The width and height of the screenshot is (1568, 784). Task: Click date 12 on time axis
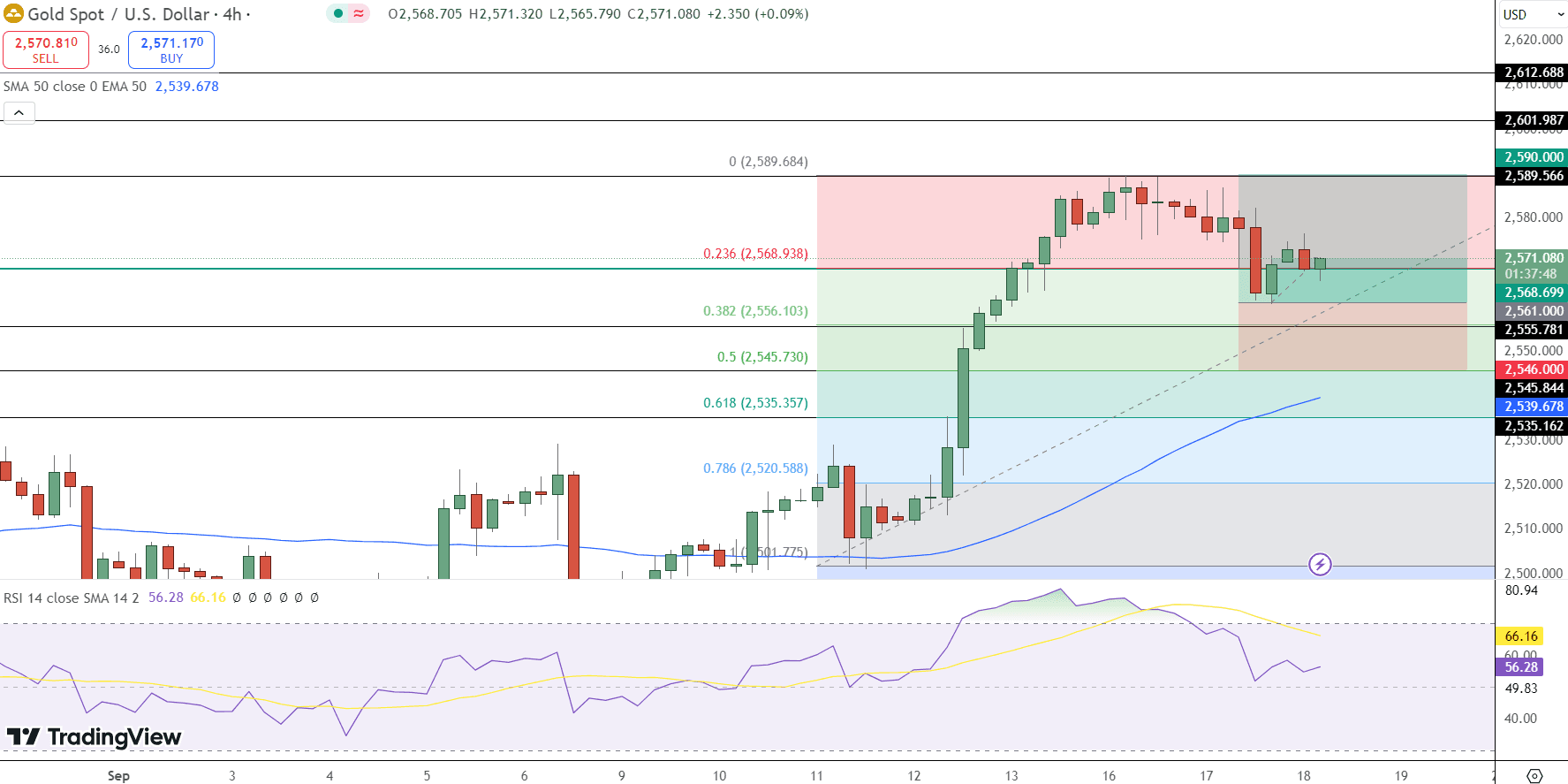[913, 776]
